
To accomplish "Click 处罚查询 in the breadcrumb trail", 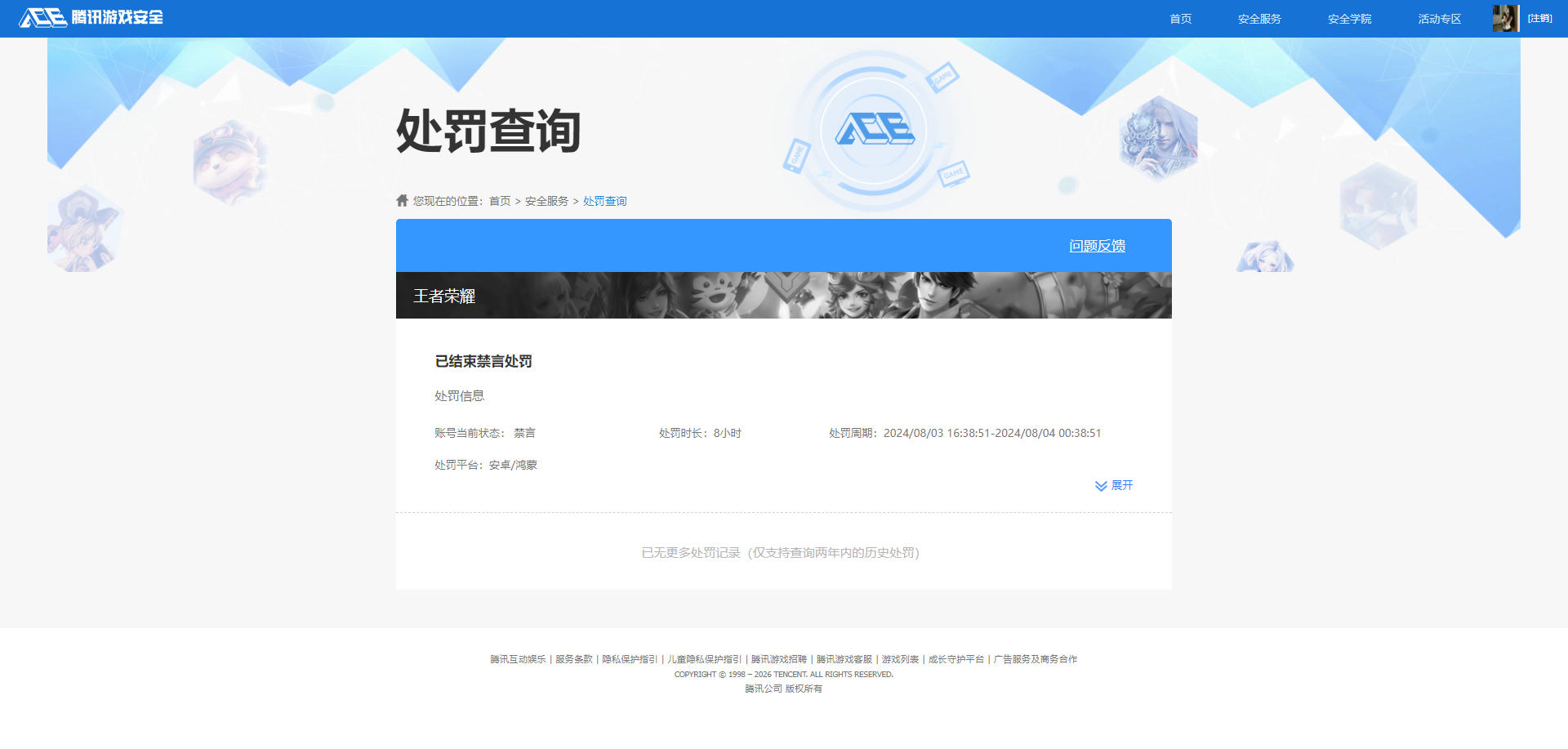I will click(604, 200).
